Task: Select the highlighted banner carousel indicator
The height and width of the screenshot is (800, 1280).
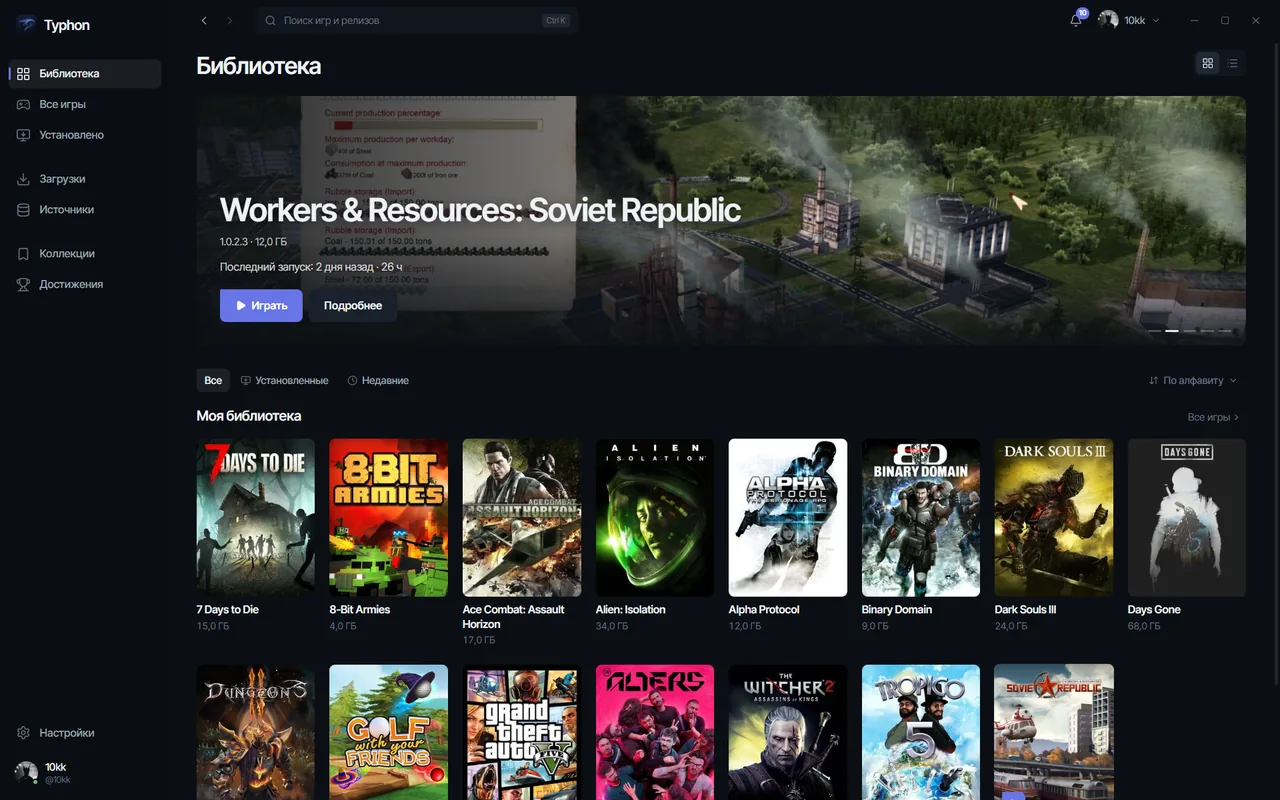Action: (x=1172, y=330)
